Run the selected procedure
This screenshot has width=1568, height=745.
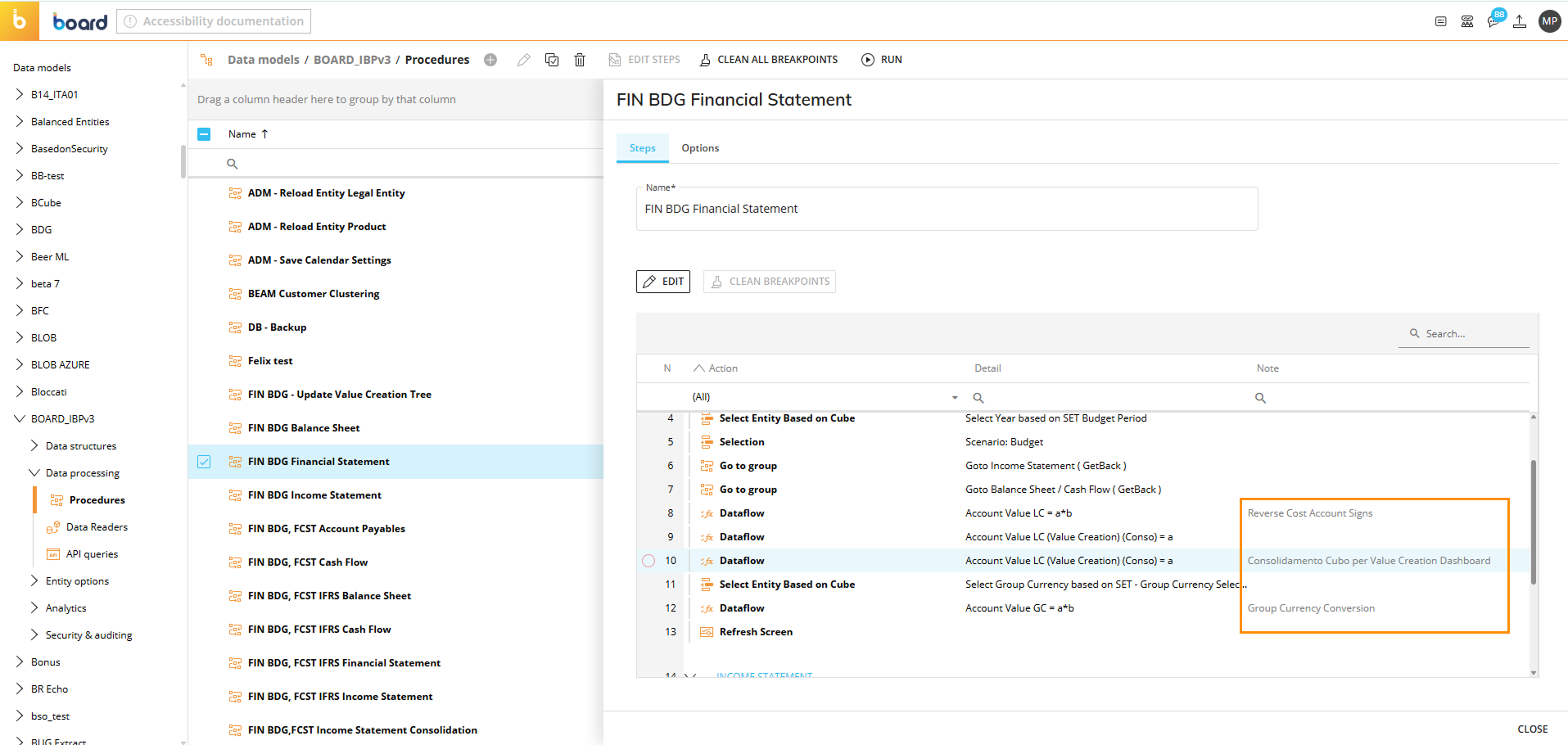[x=882, y=60]
